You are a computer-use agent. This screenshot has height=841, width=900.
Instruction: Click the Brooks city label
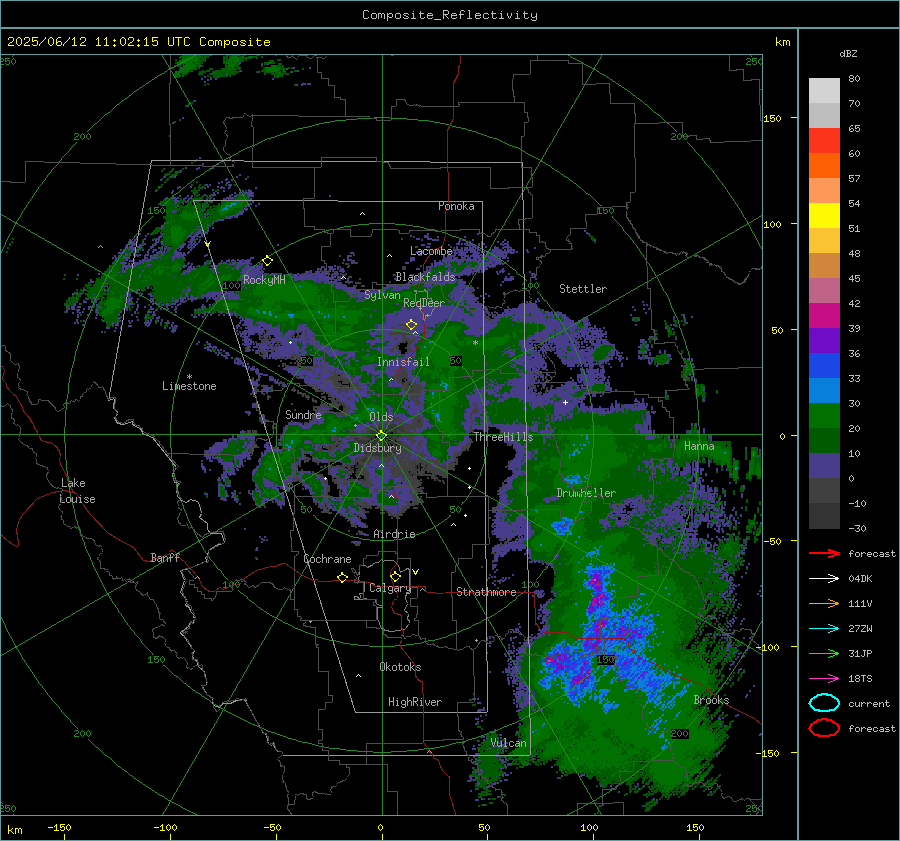point(711,700)
